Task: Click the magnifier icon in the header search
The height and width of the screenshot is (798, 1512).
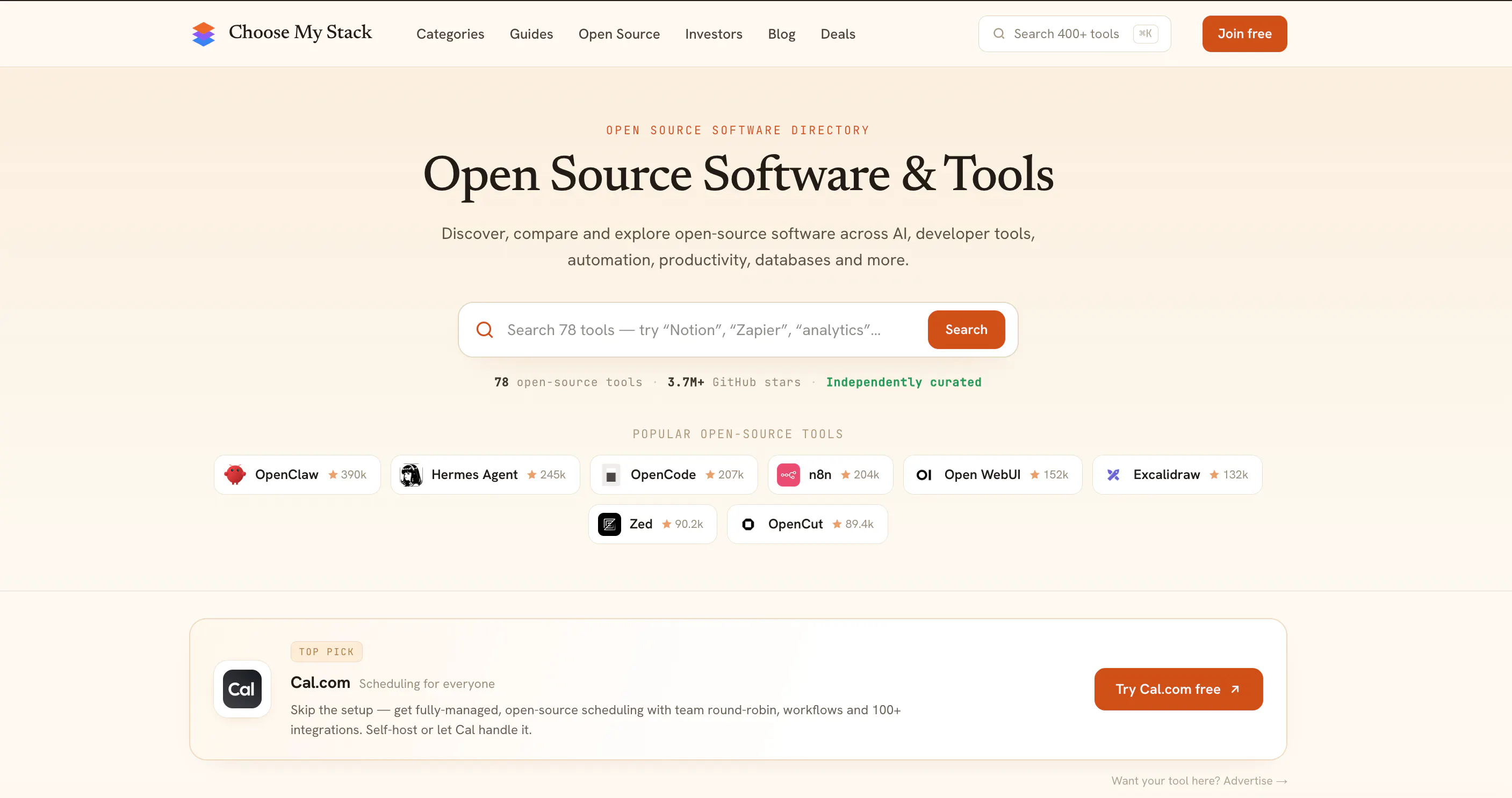Action: tap(998, 33)
